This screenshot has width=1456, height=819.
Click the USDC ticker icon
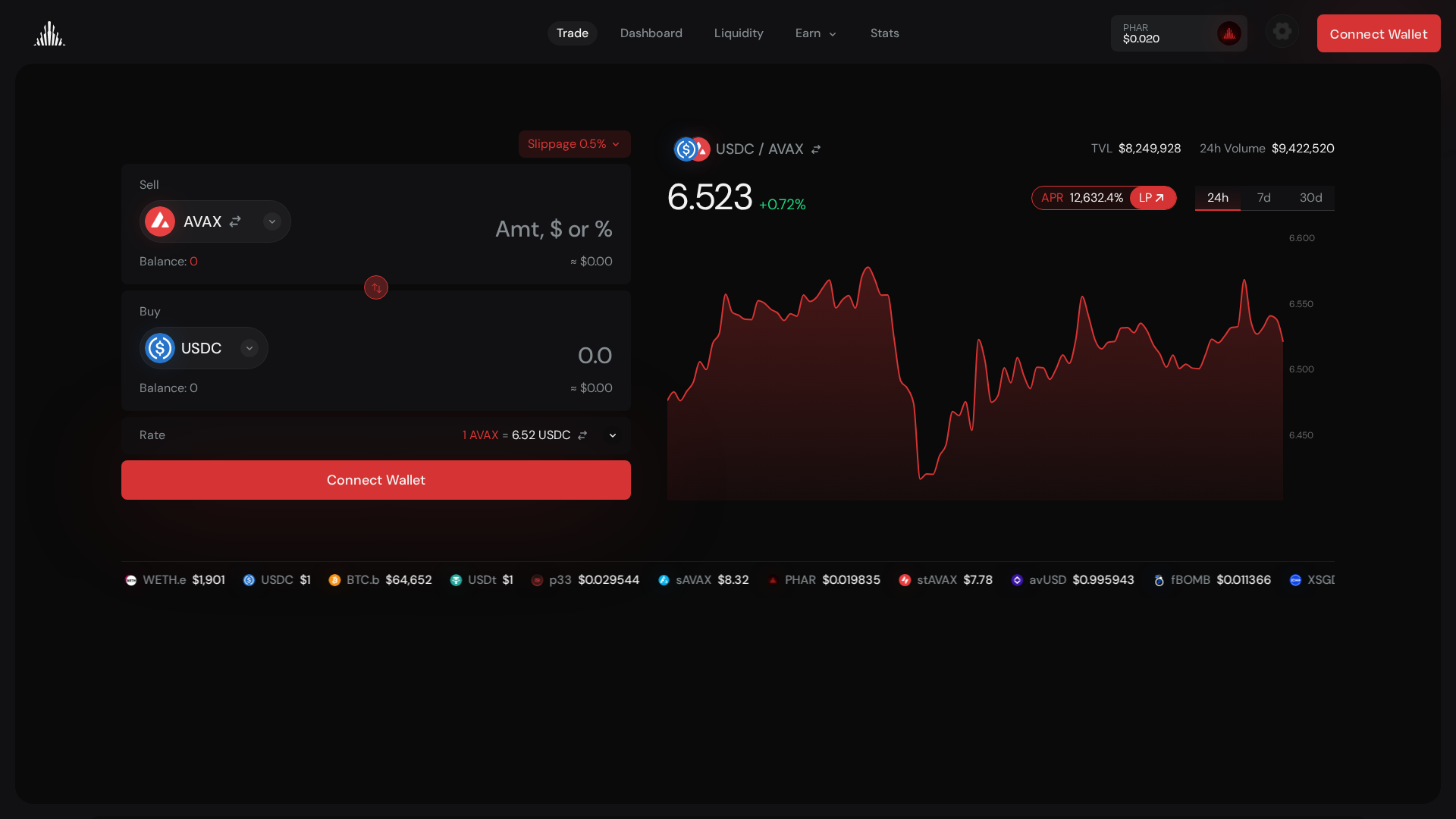249,580
